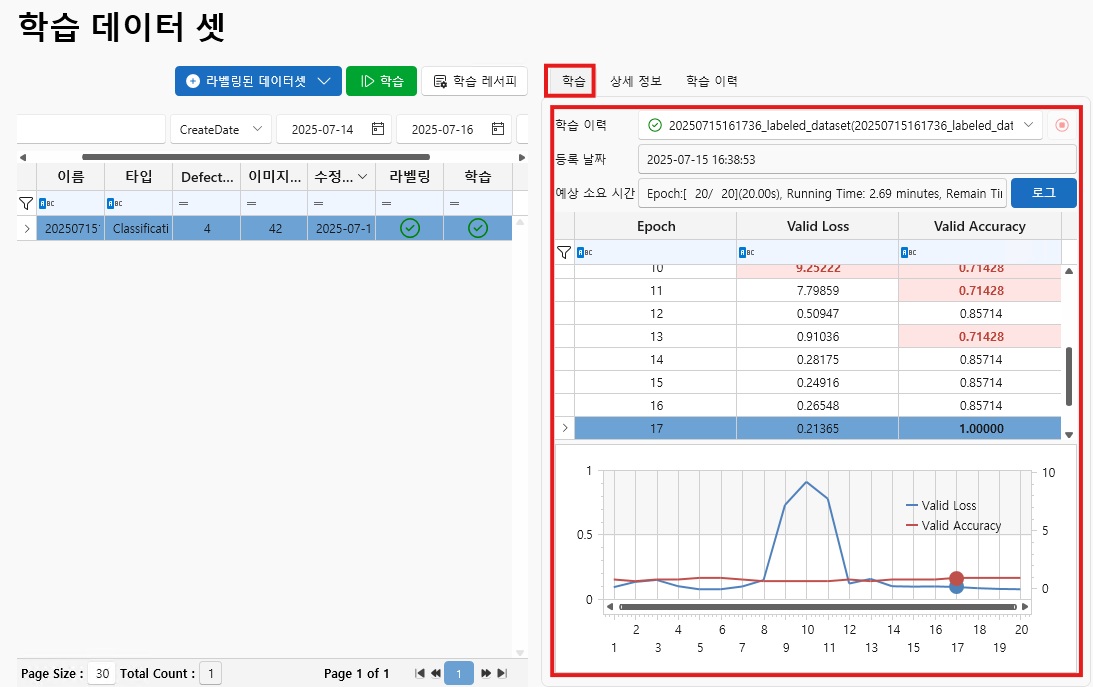Screen dimensions: 1093x687
Task: Click the labeling status check mark
Action: tap(409, 229)
